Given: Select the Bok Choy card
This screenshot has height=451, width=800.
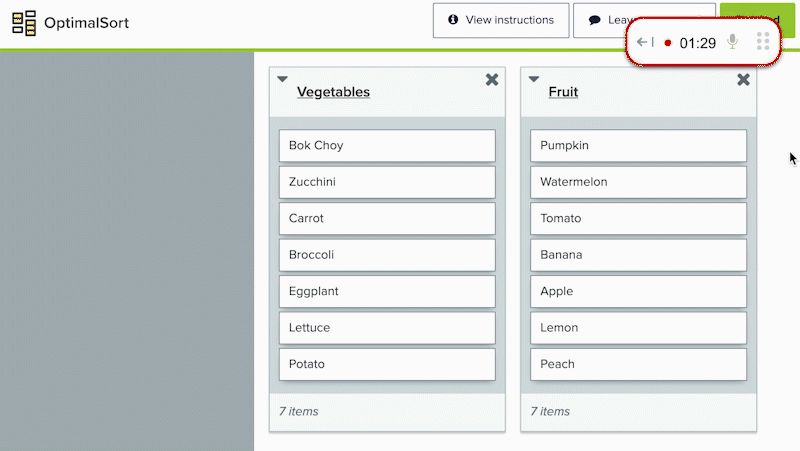Looking at the screenshot, I should 387,145.
